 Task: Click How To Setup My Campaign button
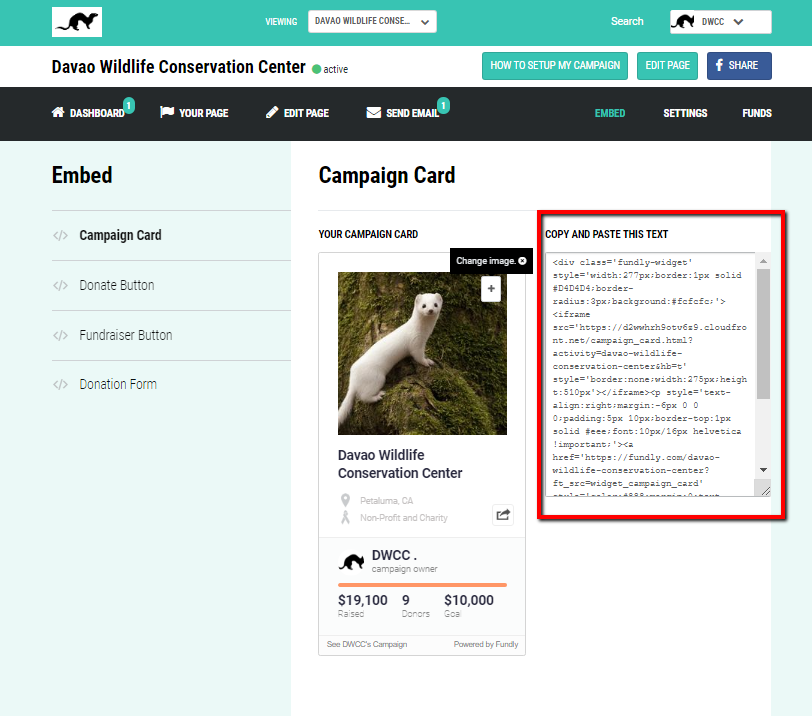[555, 66]
